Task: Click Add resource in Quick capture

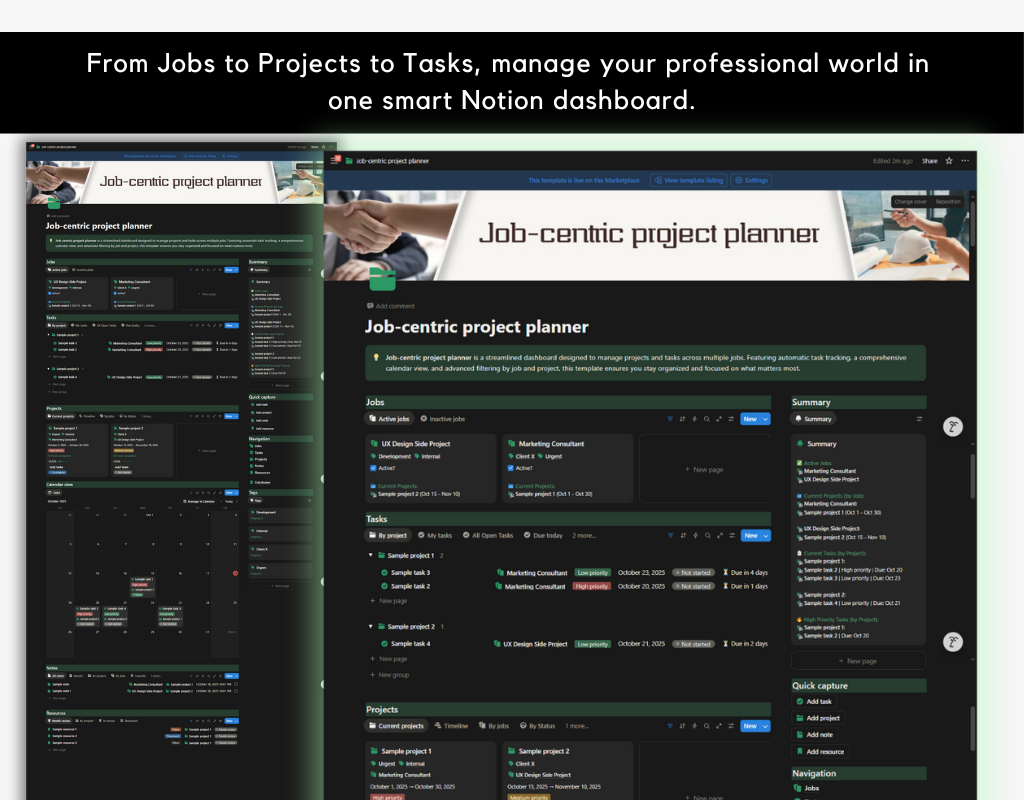Action: (820, 752)
